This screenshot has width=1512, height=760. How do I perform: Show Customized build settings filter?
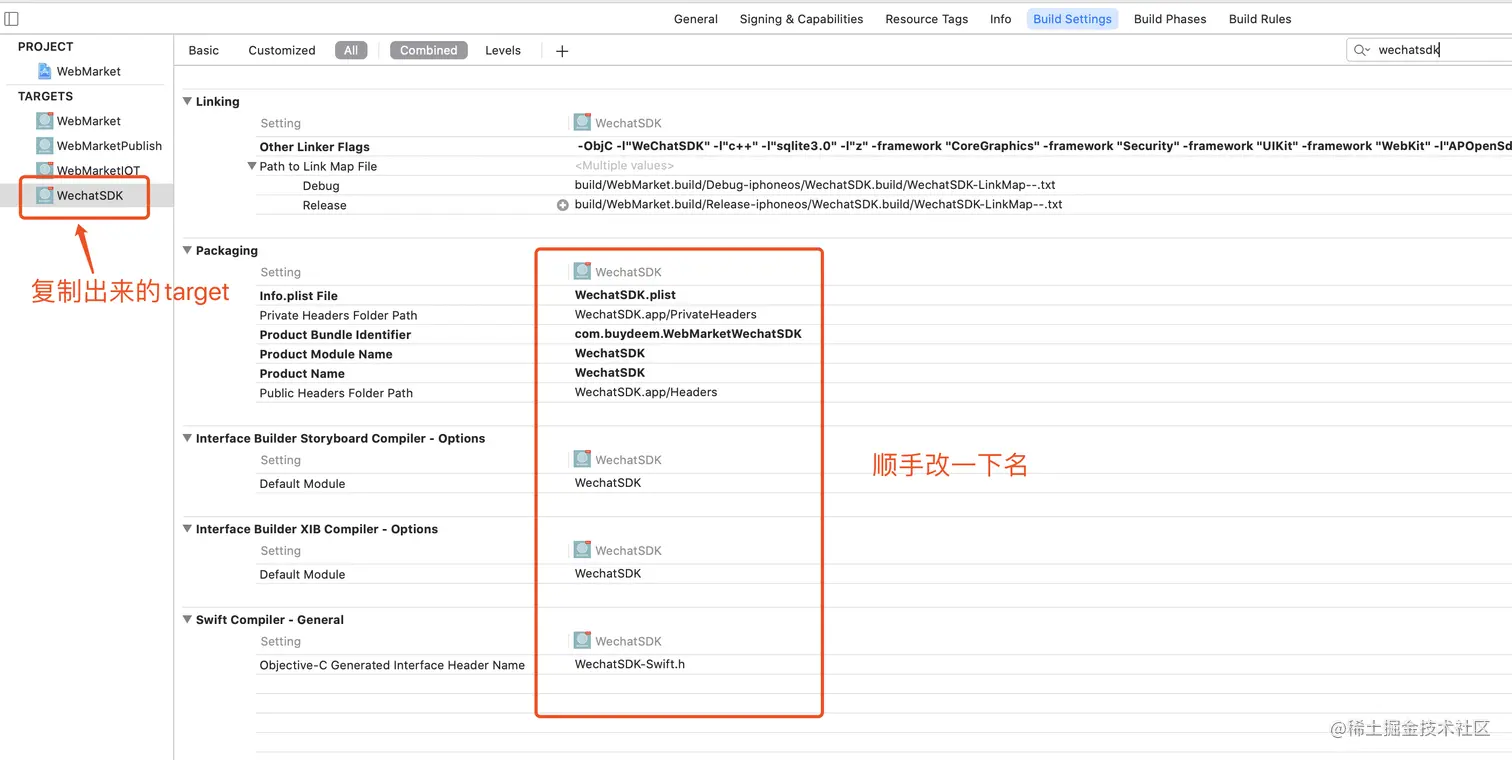pos(282,50)
